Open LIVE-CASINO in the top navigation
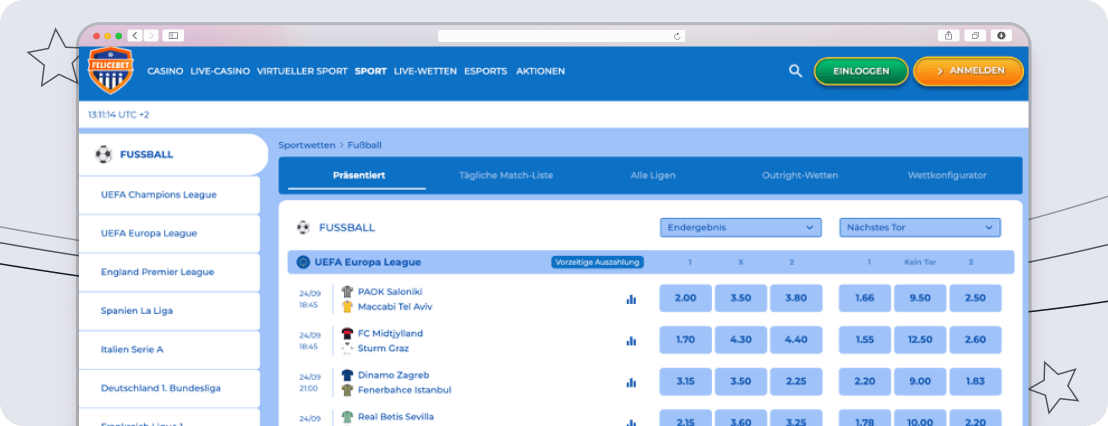1108x426 pixels. 220,71
